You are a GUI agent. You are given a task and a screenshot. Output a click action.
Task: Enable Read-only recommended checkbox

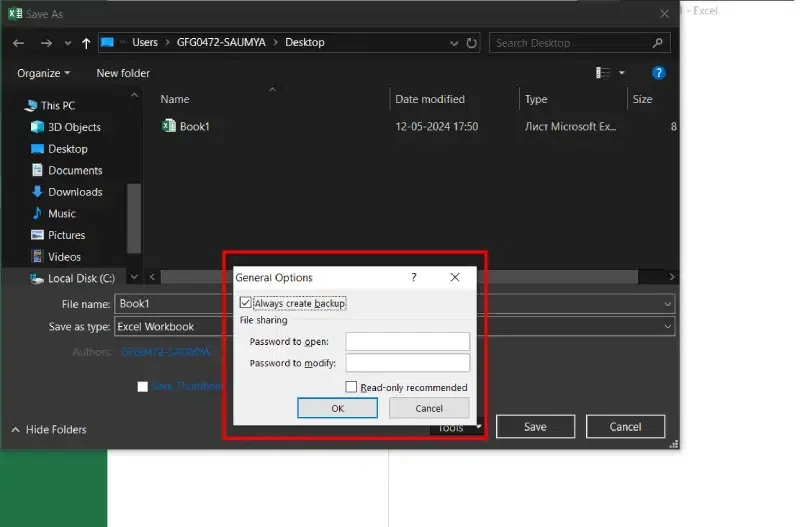351,387
